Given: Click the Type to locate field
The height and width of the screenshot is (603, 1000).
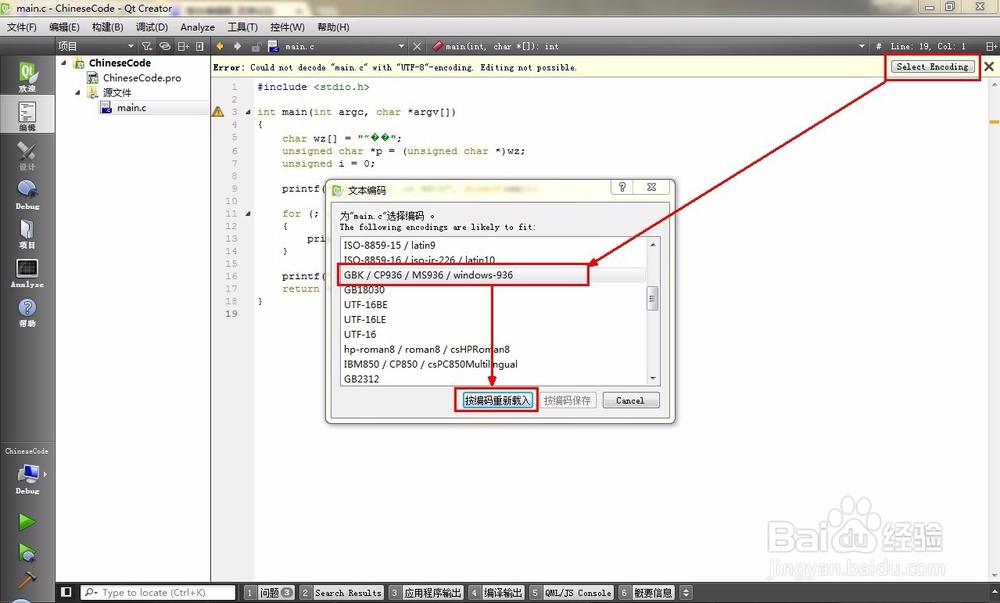Looking at the screenshot, I should click(158, 592).
